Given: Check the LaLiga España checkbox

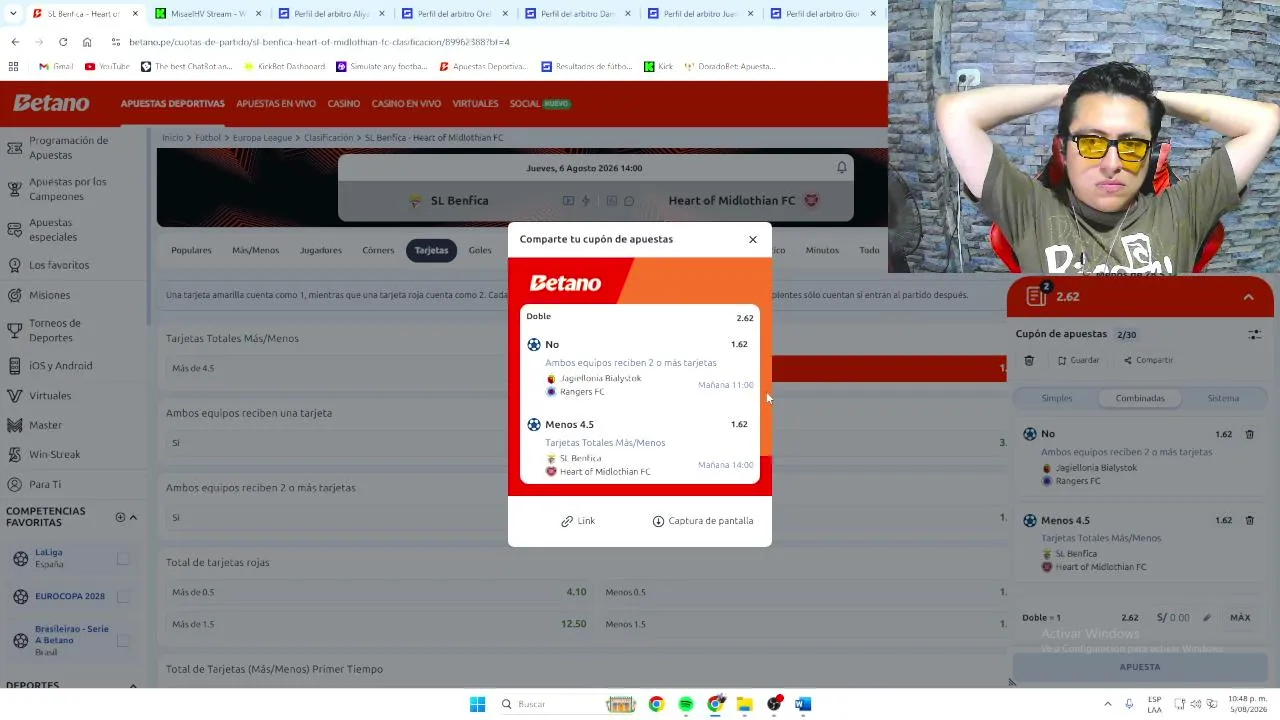Looking at the screenshot, I should point(123,558).
